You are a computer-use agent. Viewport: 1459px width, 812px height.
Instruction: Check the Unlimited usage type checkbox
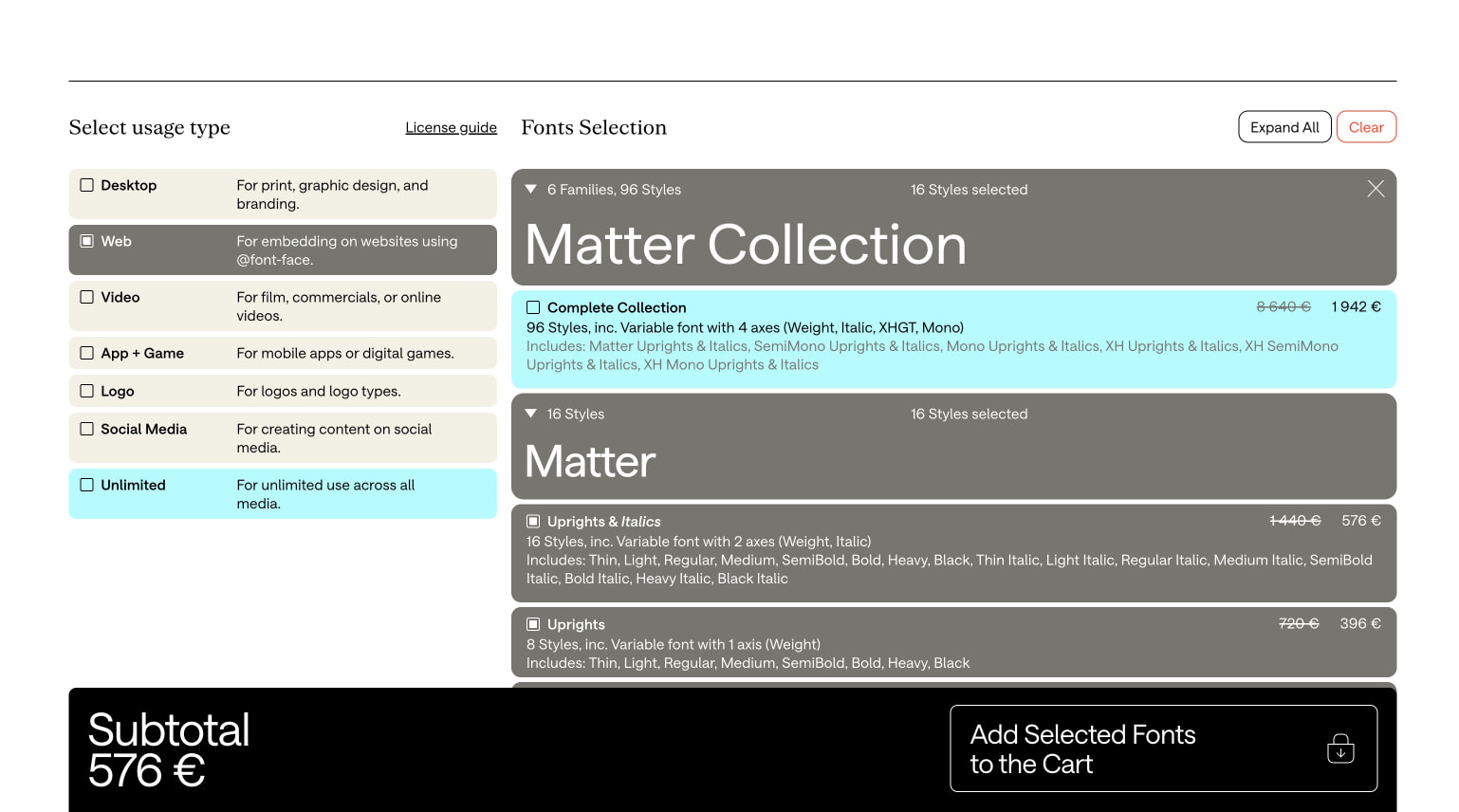click(87, 485)
